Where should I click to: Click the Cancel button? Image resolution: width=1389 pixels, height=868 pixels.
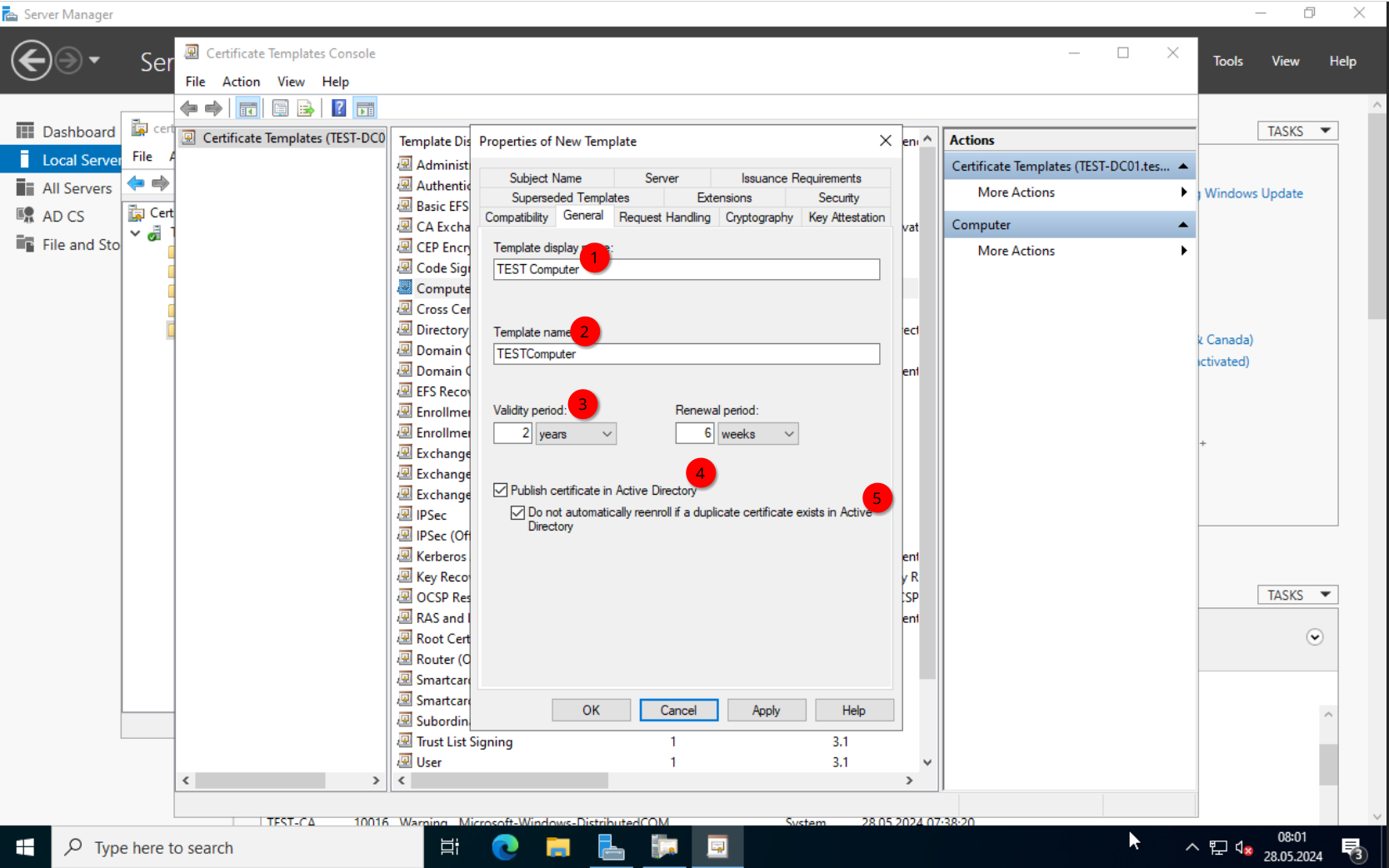[678, 710]
